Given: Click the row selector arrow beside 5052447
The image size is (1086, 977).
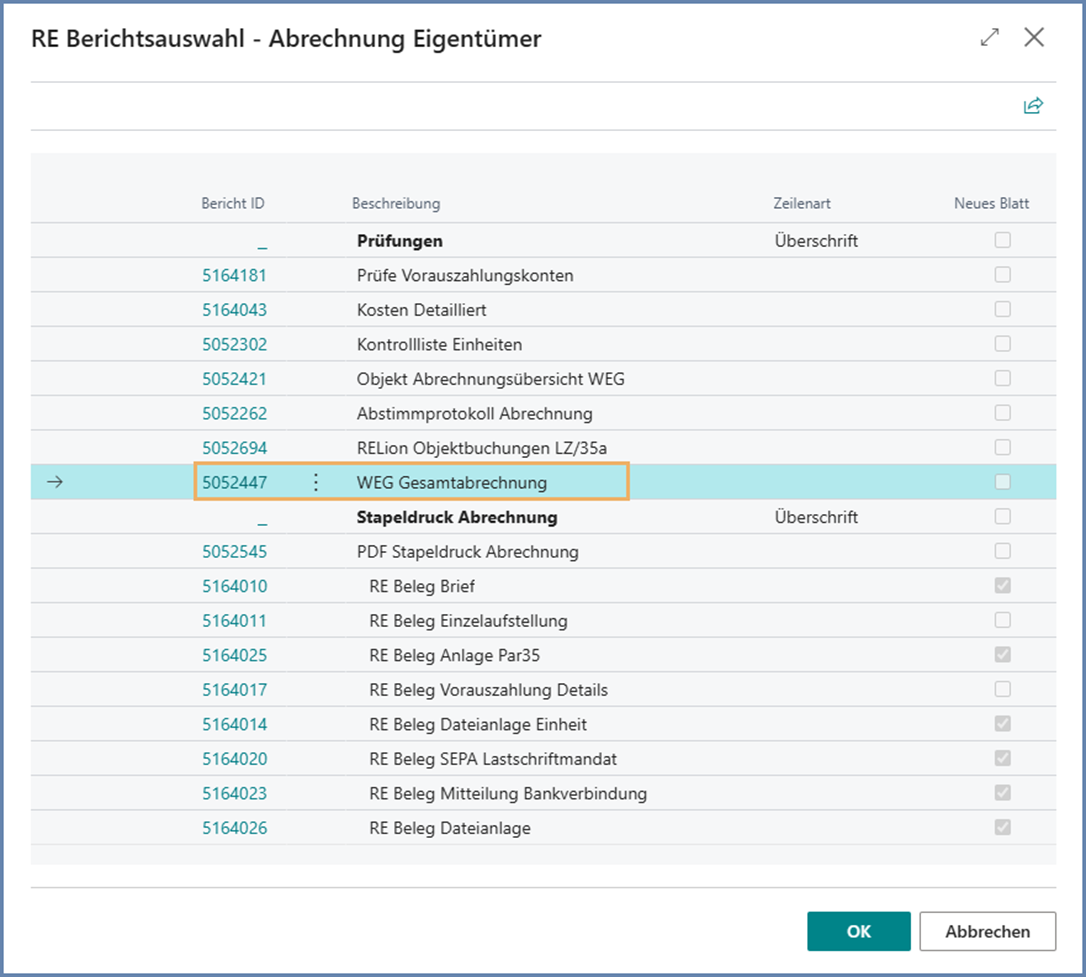Looking at the screenshot, I should point(56,483).
